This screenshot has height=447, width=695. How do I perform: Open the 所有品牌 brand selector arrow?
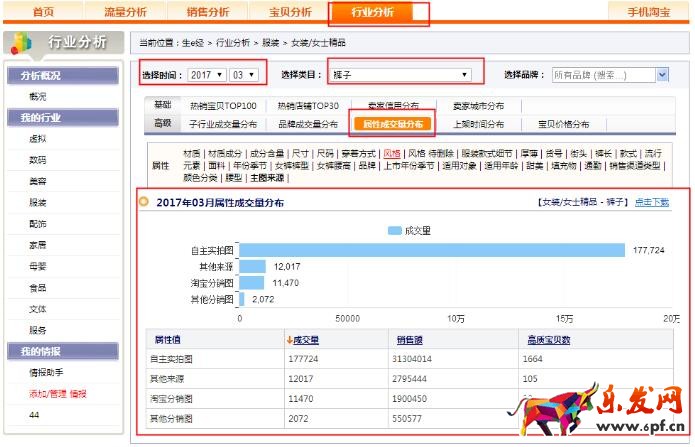(662, 75)
